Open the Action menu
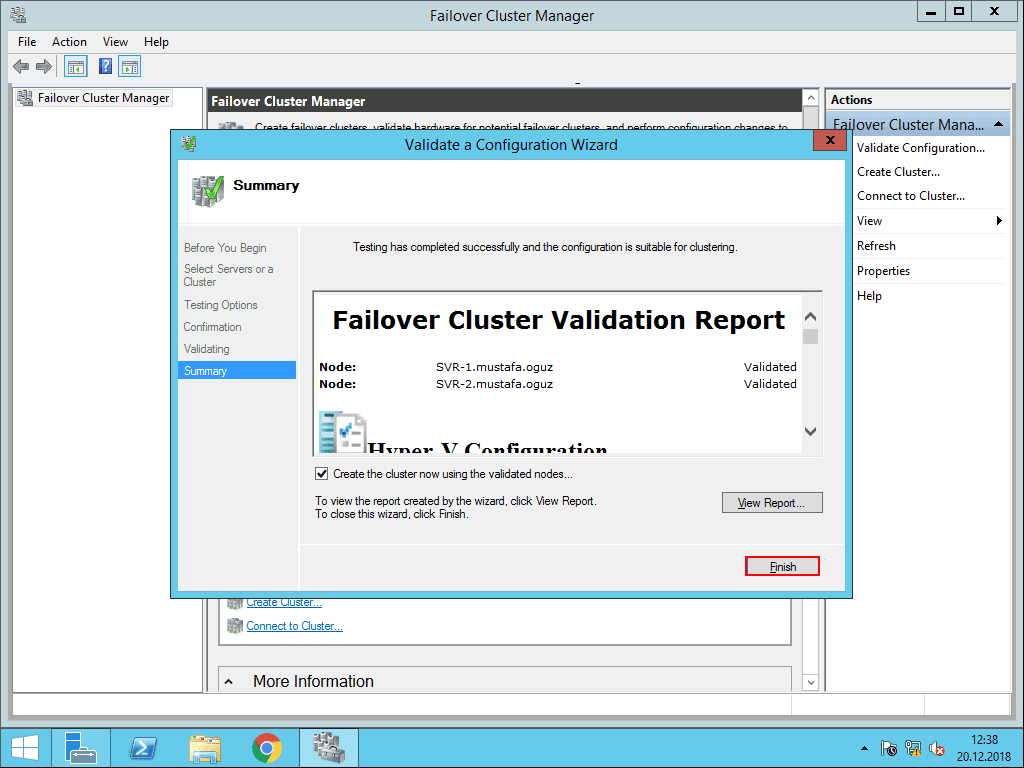Viewport: 1024px width, 768px height. point(69,42)
